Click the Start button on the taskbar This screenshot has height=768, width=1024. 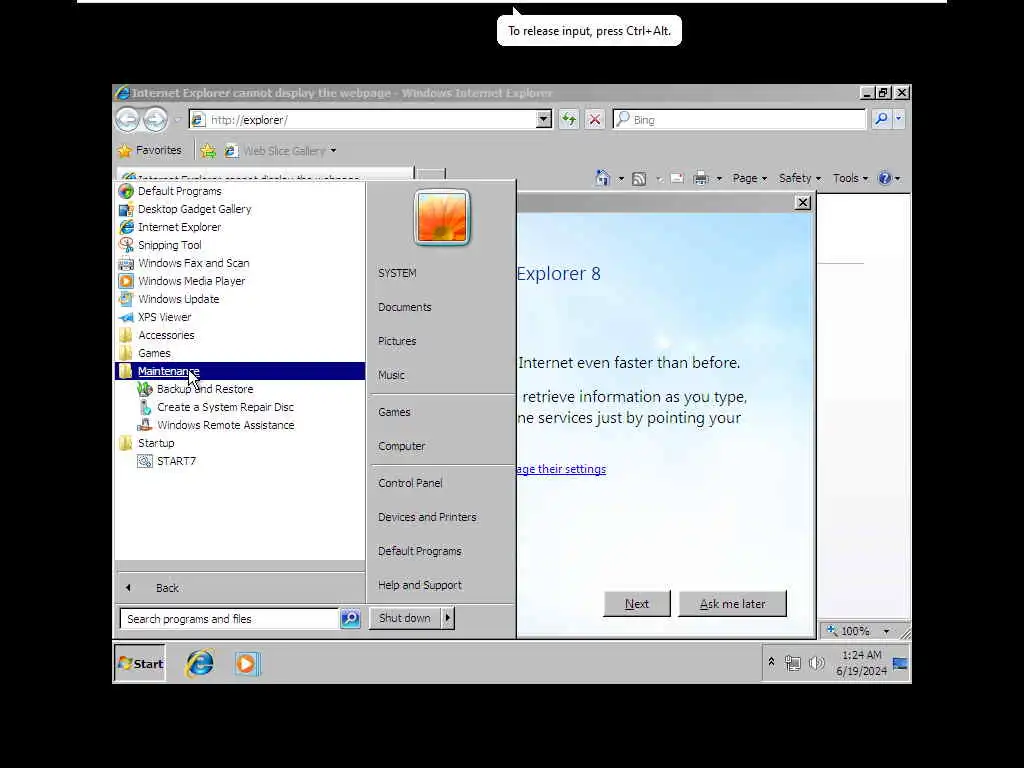coord(140,664)
